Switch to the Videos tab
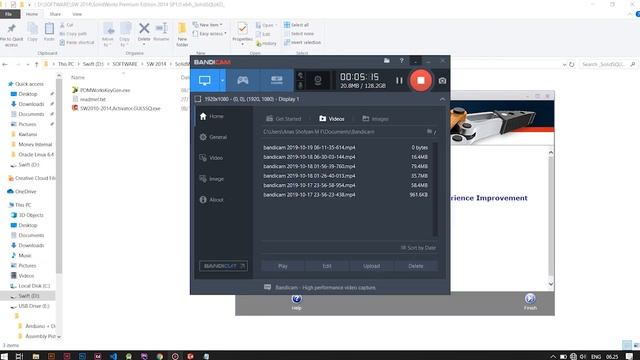Image resolution: width=640 pixels, height=360 pixels. 332,119
